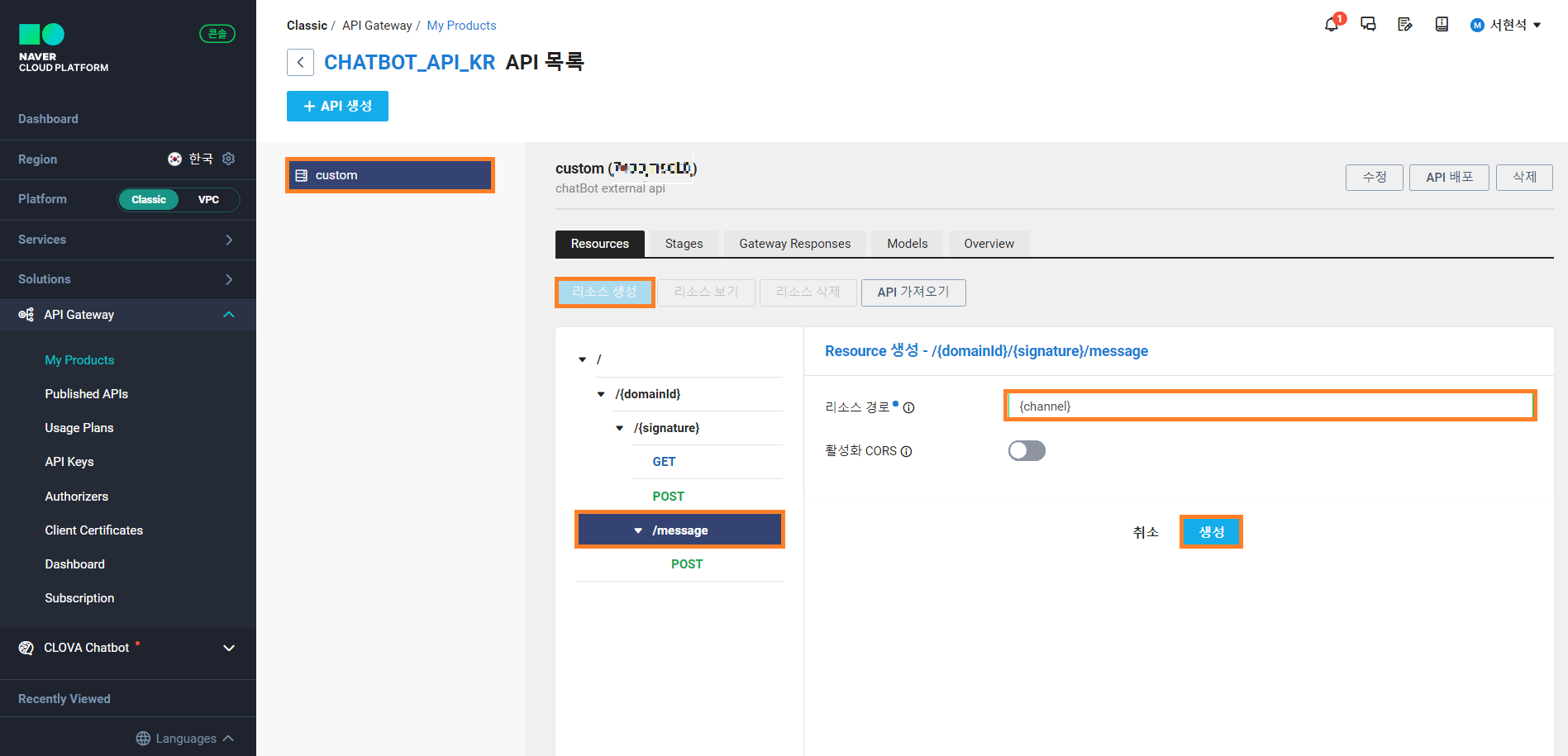Open Usage Plans in sidebar
This screenshot has width=1568, height=756.
[79, 428]
